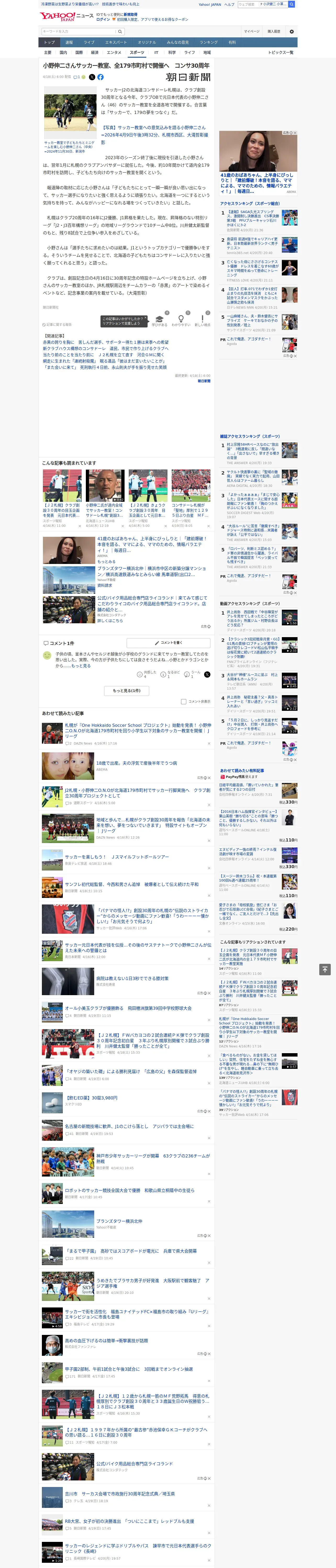Click the Yahoo! JAPAN news logo
Viewport: 336px width, 1568px height.
click(66, 16)
